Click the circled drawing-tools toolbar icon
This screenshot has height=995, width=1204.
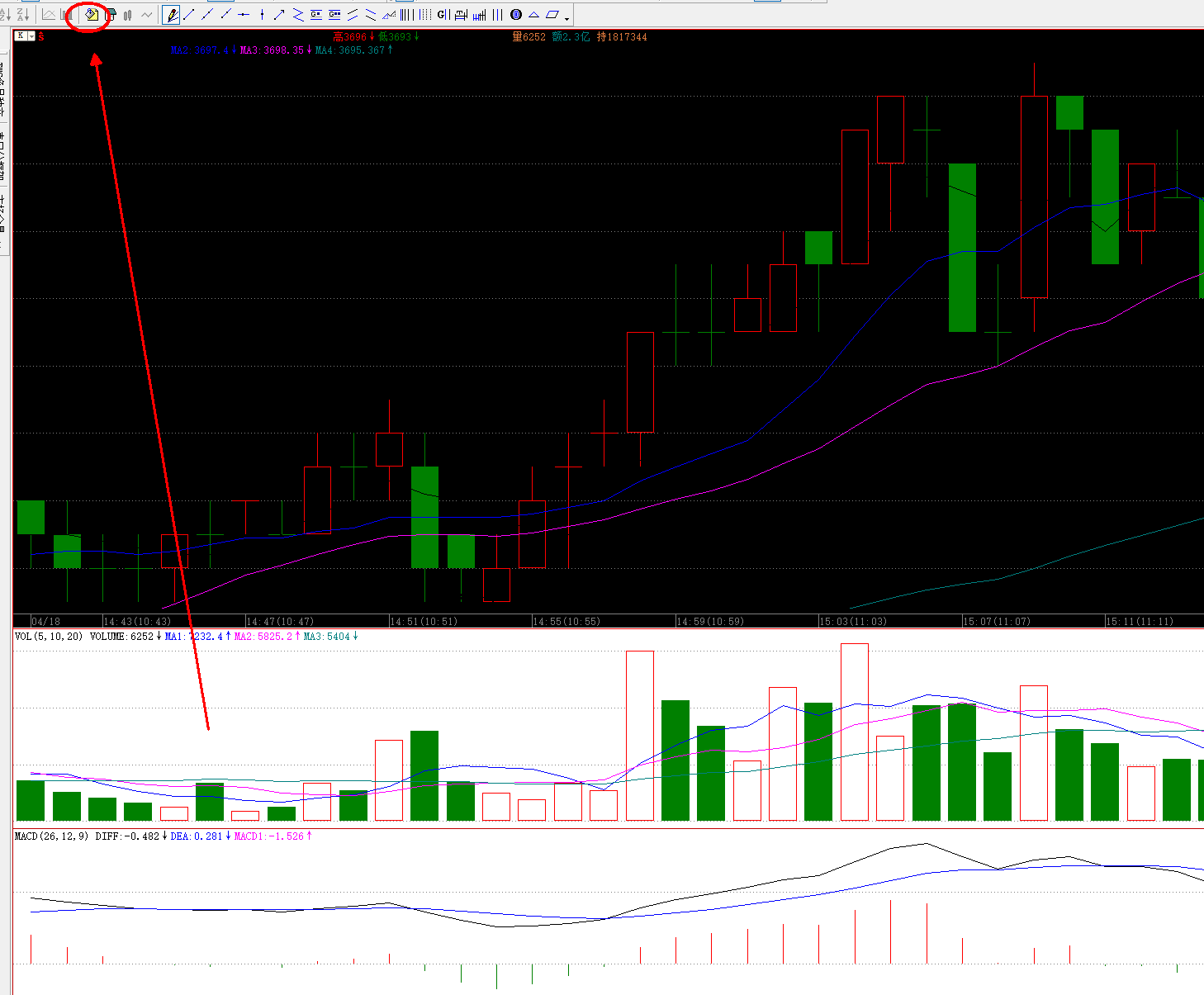tap(92, 15)
